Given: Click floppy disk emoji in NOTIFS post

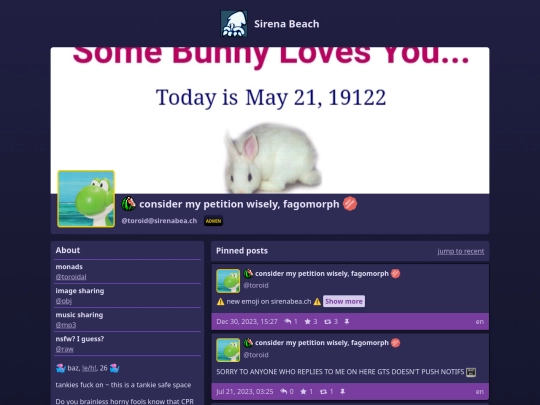Looking at the screenshot, I should point(471,372).
